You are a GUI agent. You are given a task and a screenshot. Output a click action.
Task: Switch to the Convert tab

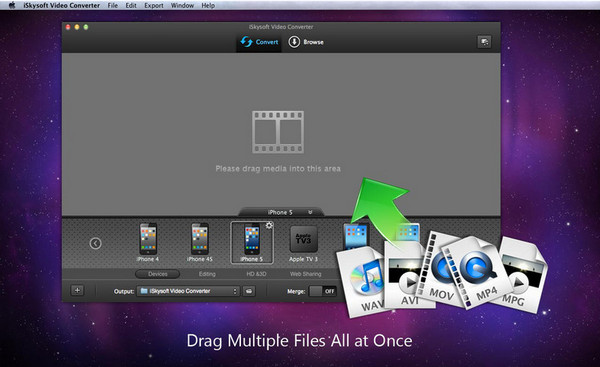pyautogui.click(x=259, y=42)
